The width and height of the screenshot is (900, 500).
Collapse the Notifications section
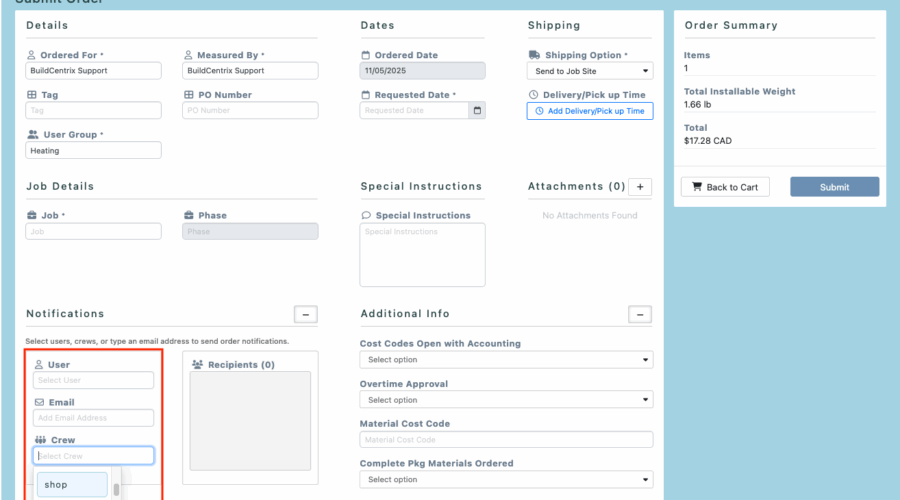point(305,314)
